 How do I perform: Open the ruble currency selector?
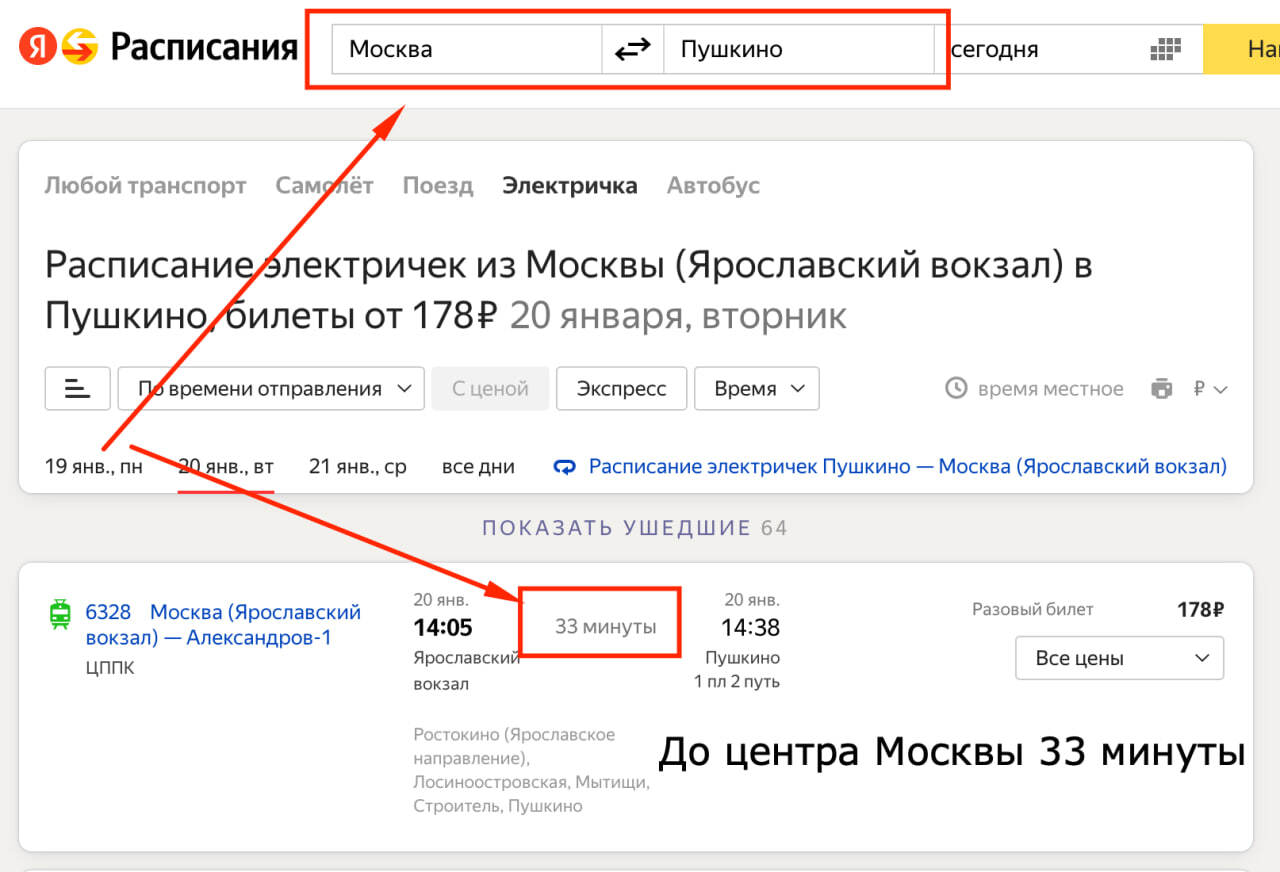(1209, 389)
